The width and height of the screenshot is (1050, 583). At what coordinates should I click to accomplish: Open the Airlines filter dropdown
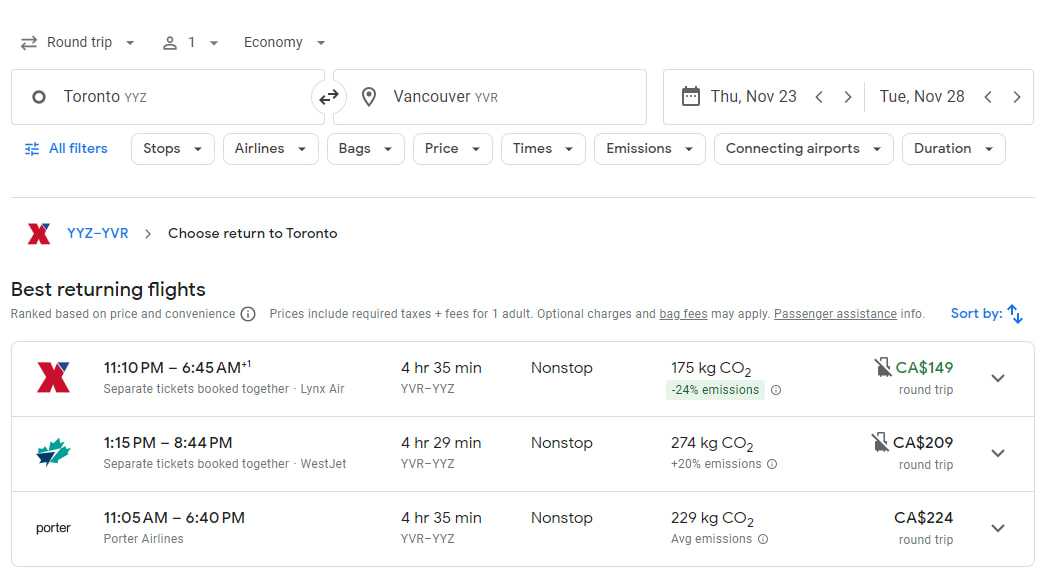coord(270,148)
